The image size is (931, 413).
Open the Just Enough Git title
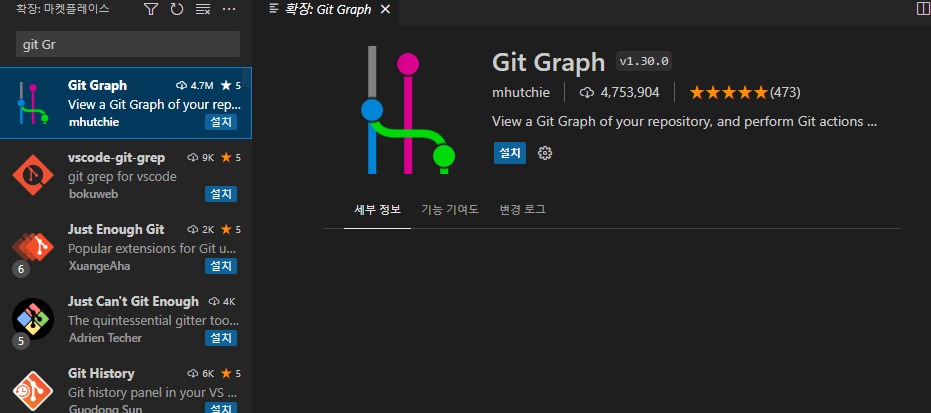tap(116, 229)
